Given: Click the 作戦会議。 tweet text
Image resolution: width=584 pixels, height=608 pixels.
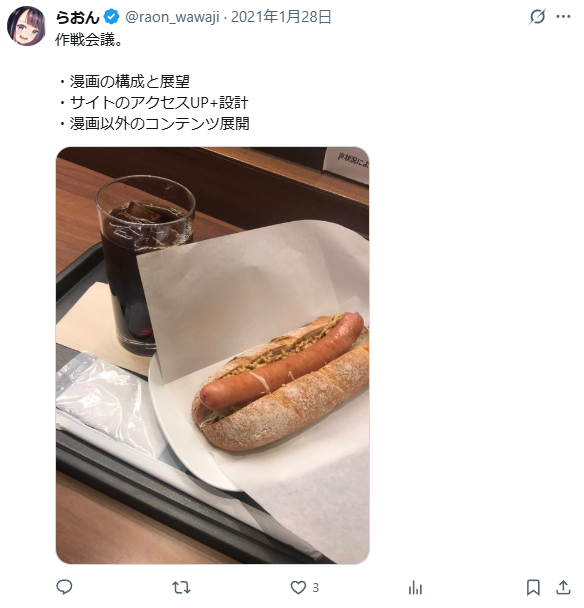Looking at the screenshot, I should tap(89, 40).
